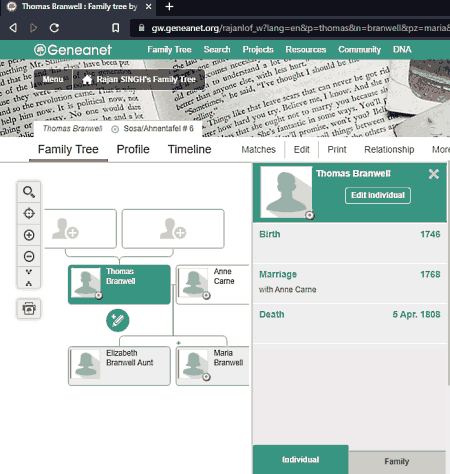Viewport: 450px width, 474px height.
Task: Click the large profile photo in side panel
Action: [286, 192]
